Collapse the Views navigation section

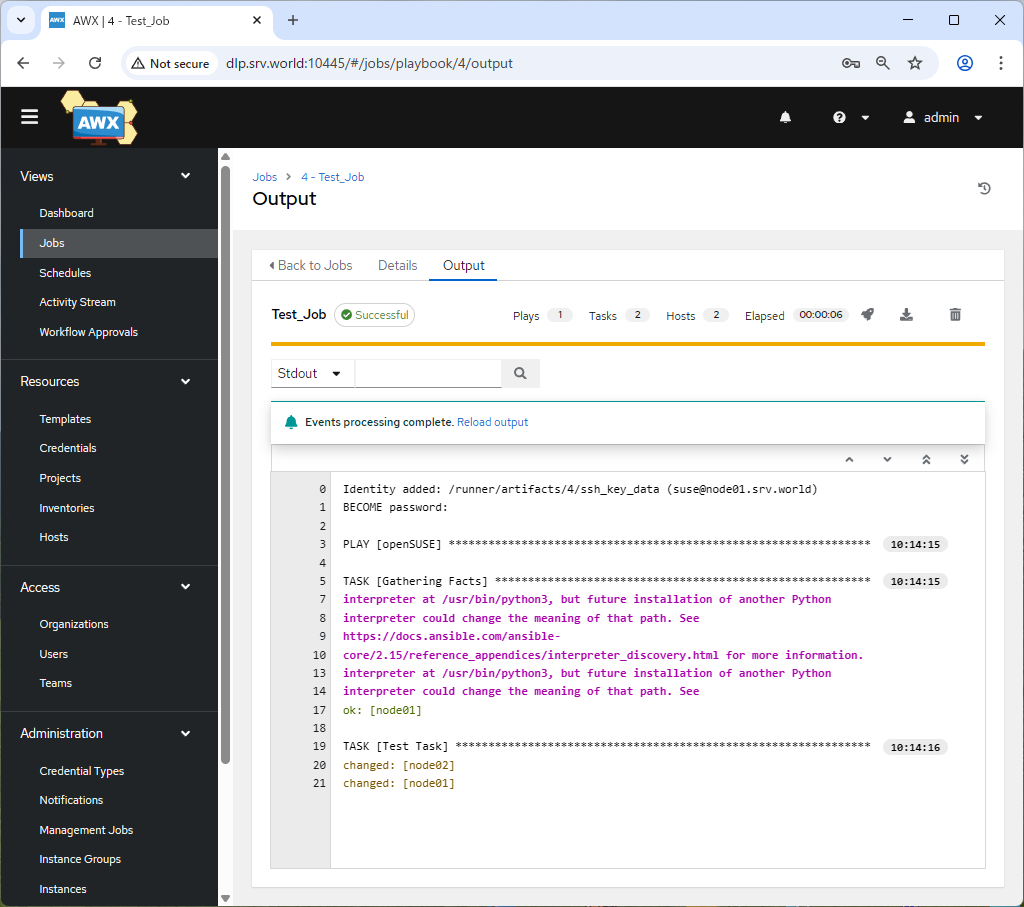pos(185,176)
